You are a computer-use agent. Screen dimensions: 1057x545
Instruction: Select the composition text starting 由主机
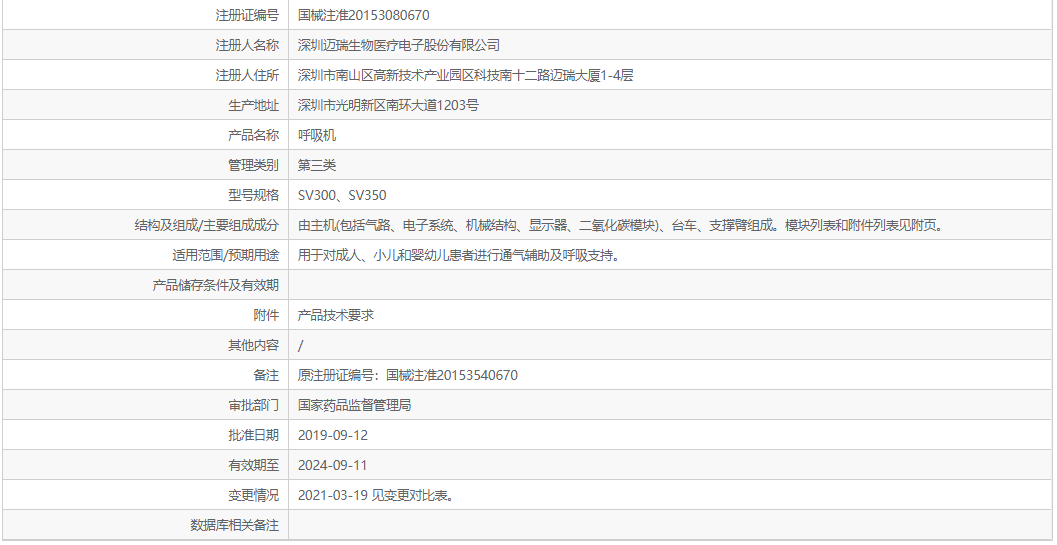pos(620,225)
